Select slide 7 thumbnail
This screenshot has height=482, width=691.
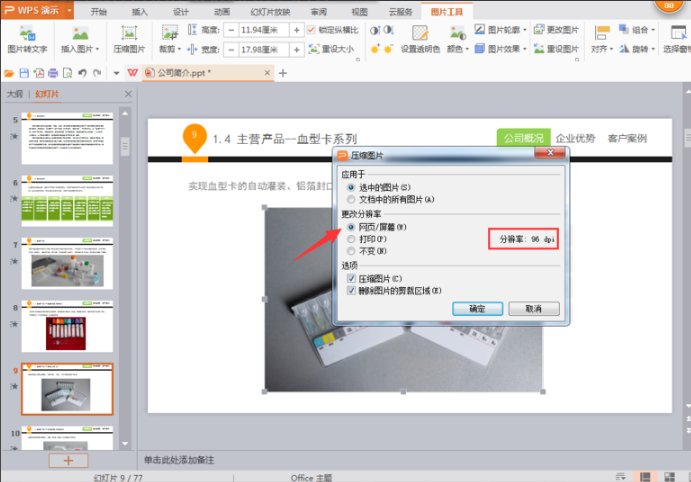coord(67,263)
